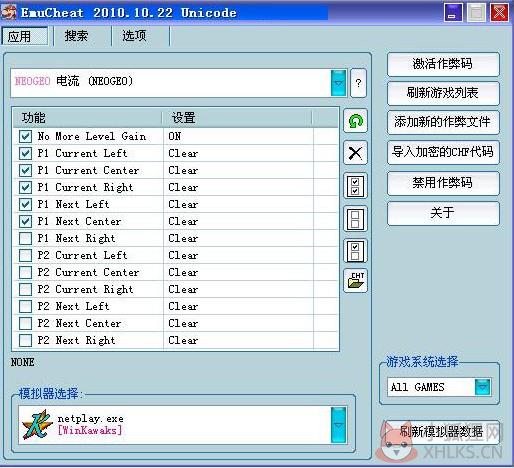The image size is (514, 468).
Task: Open the netplay.exe emulator dropdown arrow
Action: coord(338,425)
